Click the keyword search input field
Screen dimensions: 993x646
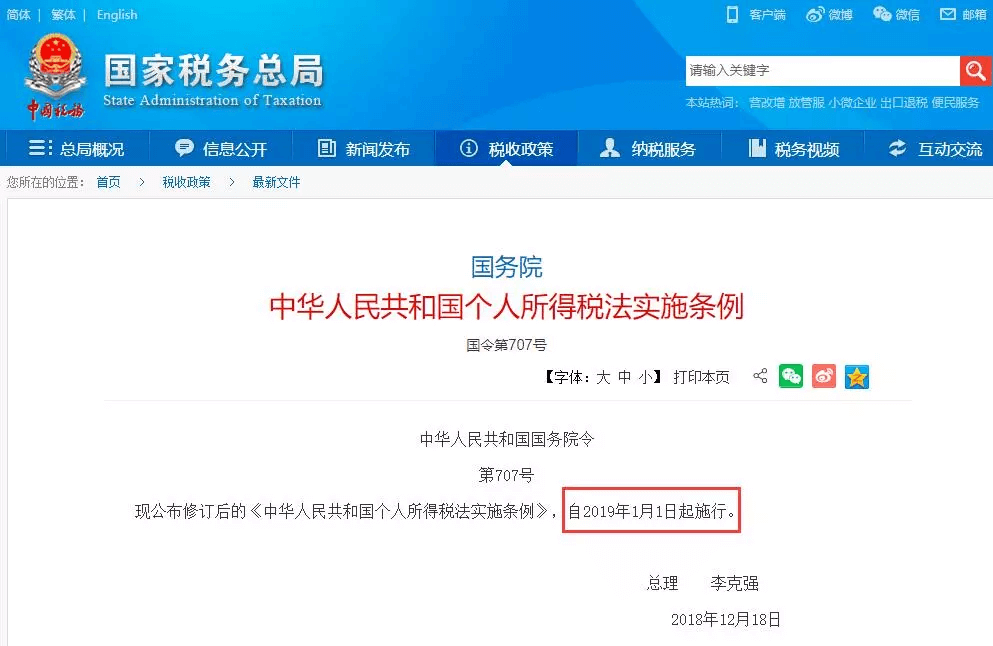pyautogui.click(x=823, y=70)
